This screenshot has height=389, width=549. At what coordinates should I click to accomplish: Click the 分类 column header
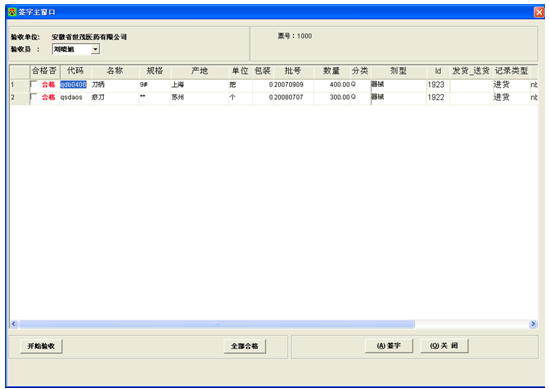pyautogui.click(x=360, y=71)
